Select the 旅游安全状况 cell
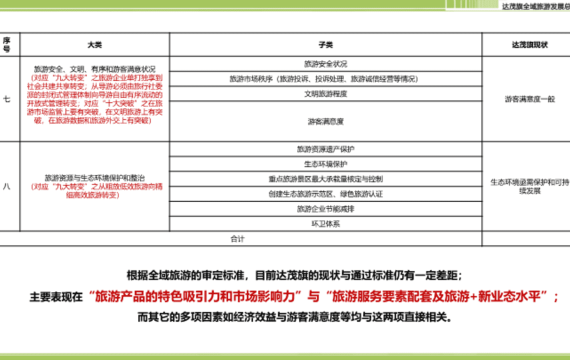This screenshot has width=570, height=360. (326, 64)
